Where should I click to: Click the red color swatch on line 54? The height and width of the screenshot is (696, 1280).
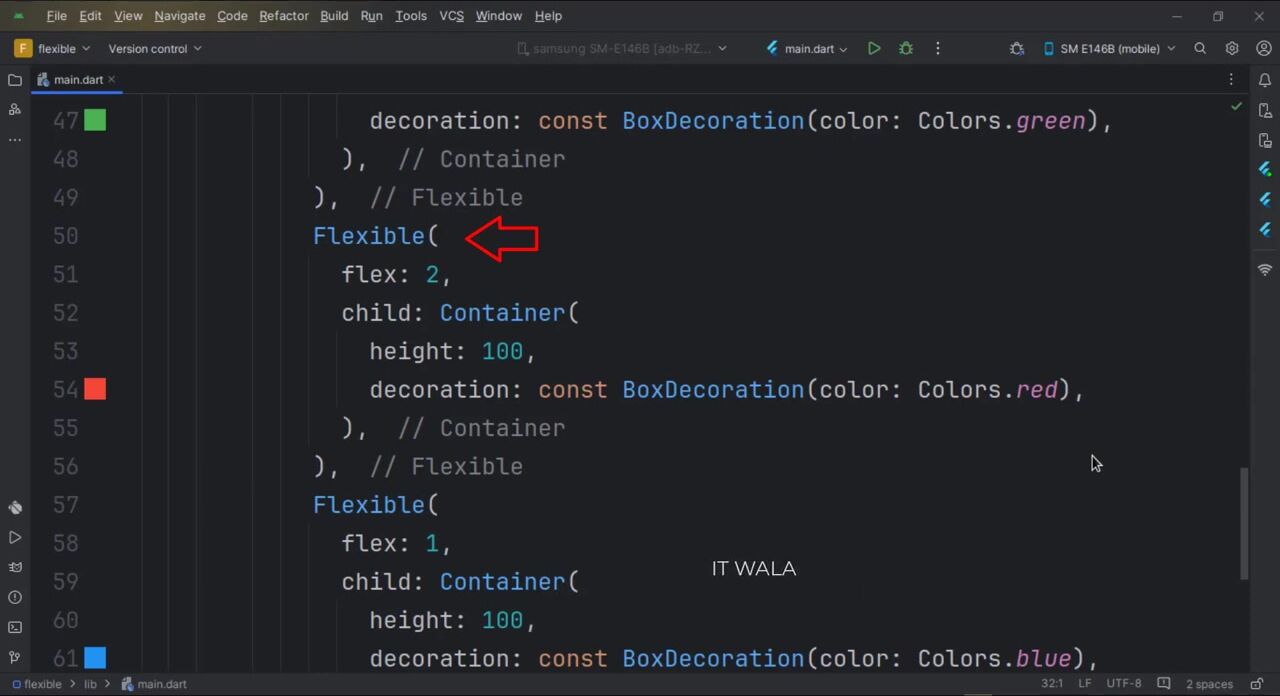pos(95,389)
